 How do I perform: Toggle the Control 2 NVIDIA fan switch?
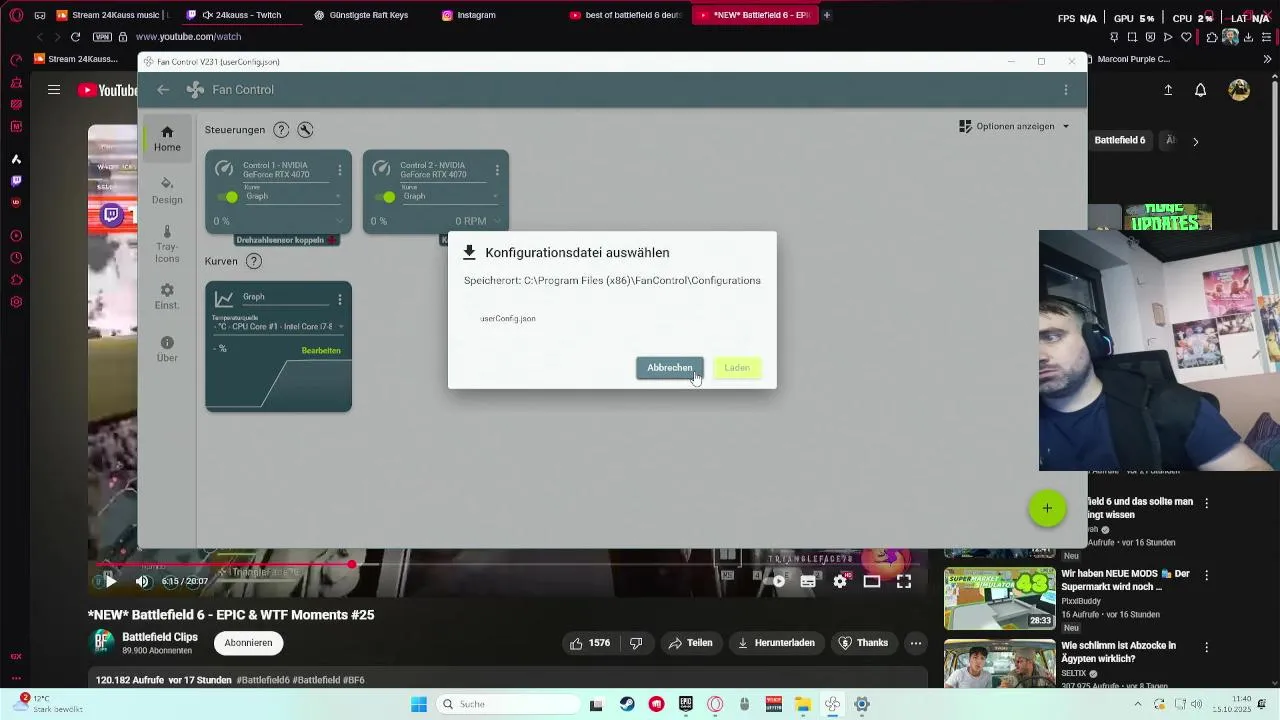(386, 197)
